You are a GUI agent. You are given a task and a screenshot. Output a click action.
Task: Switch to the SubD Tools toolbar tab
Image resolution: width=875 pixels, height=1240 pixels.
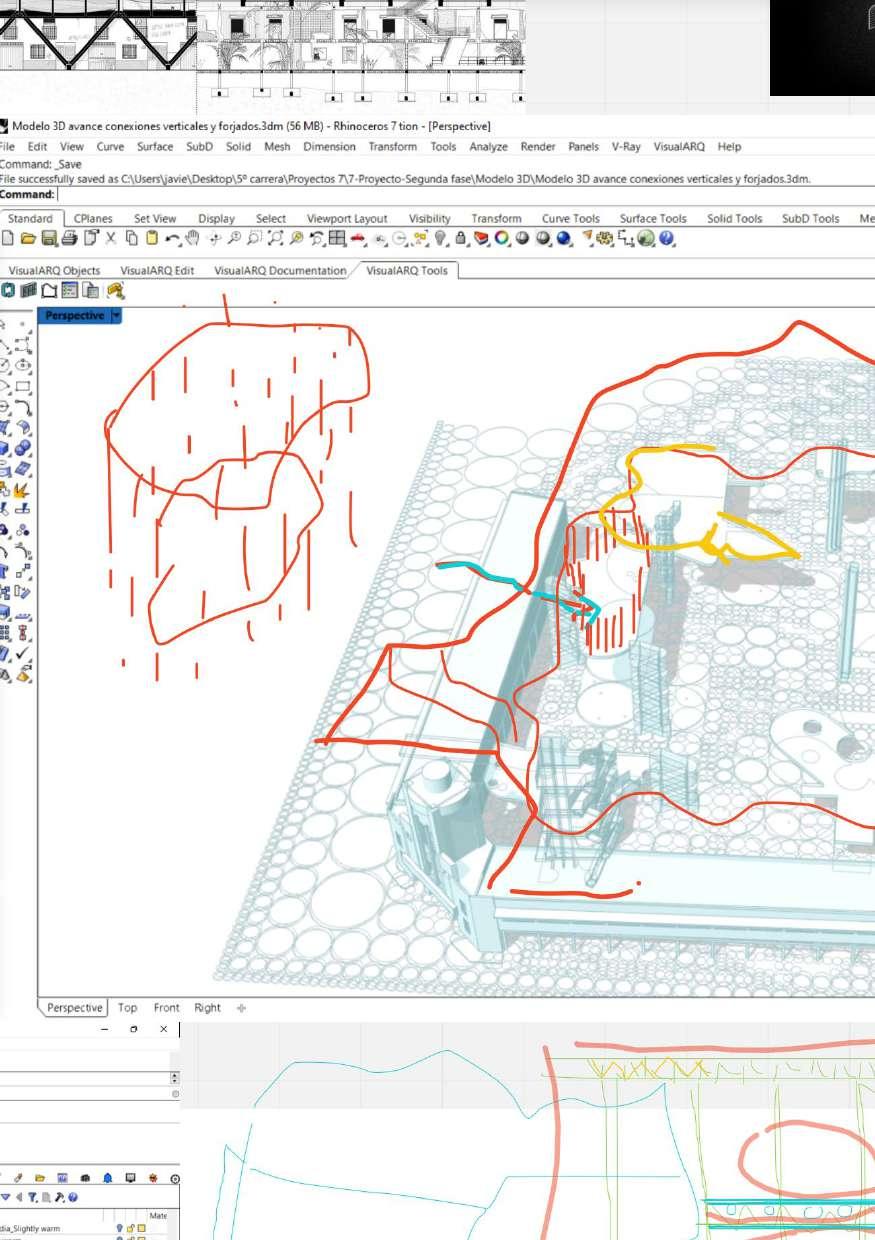(810, 218)
